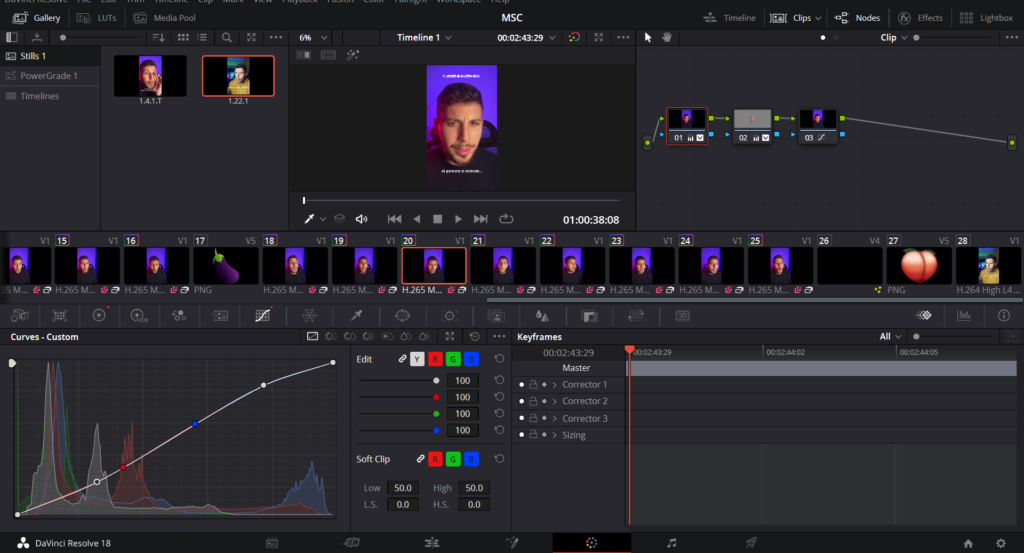Image resolution: width=1024 pixels, height=553 pixels.
Task: Click the highlight magic wand icon
Action: (x=353, y=55)
